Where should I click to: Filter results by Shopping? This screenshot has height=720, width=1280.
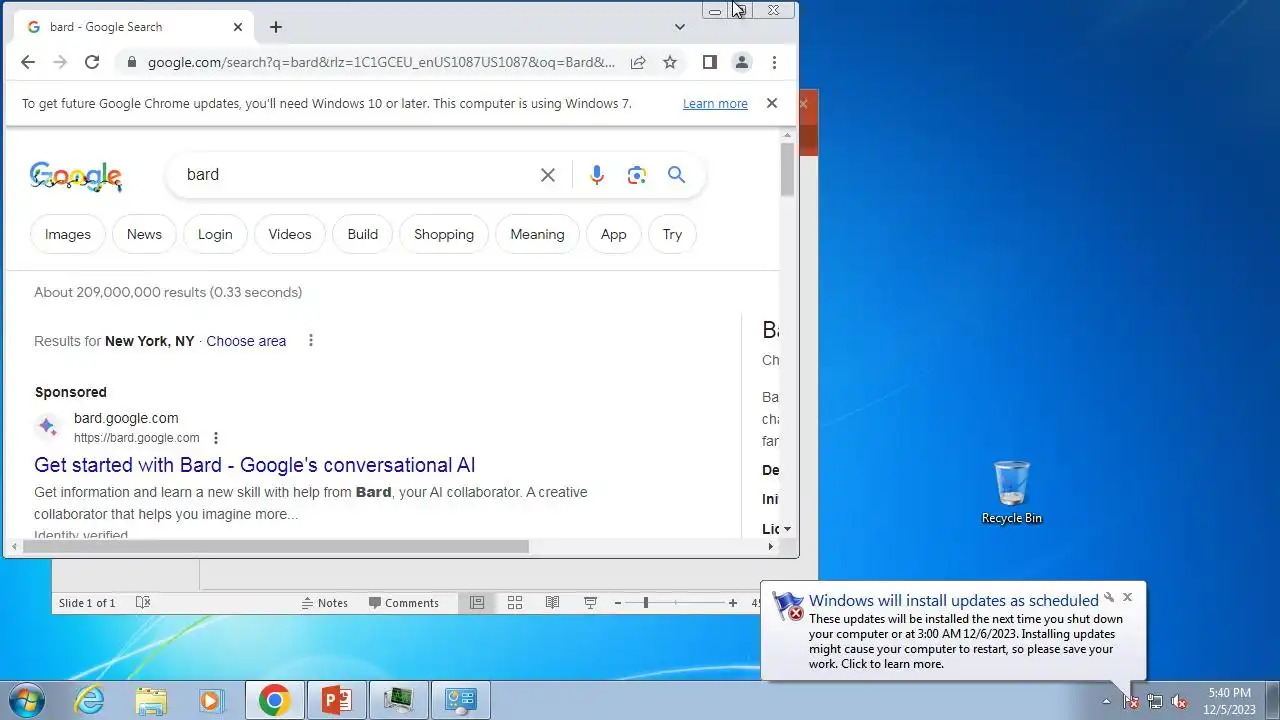click(444, 234)
